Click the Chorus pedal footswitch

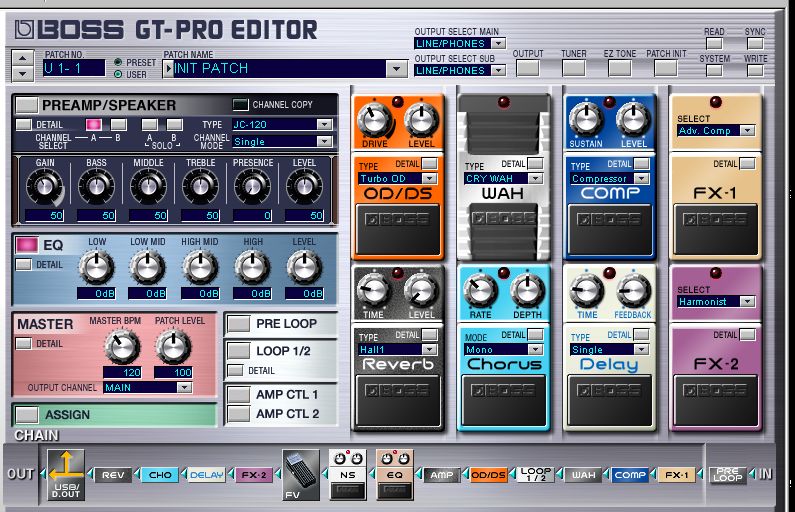coord(504,400)
